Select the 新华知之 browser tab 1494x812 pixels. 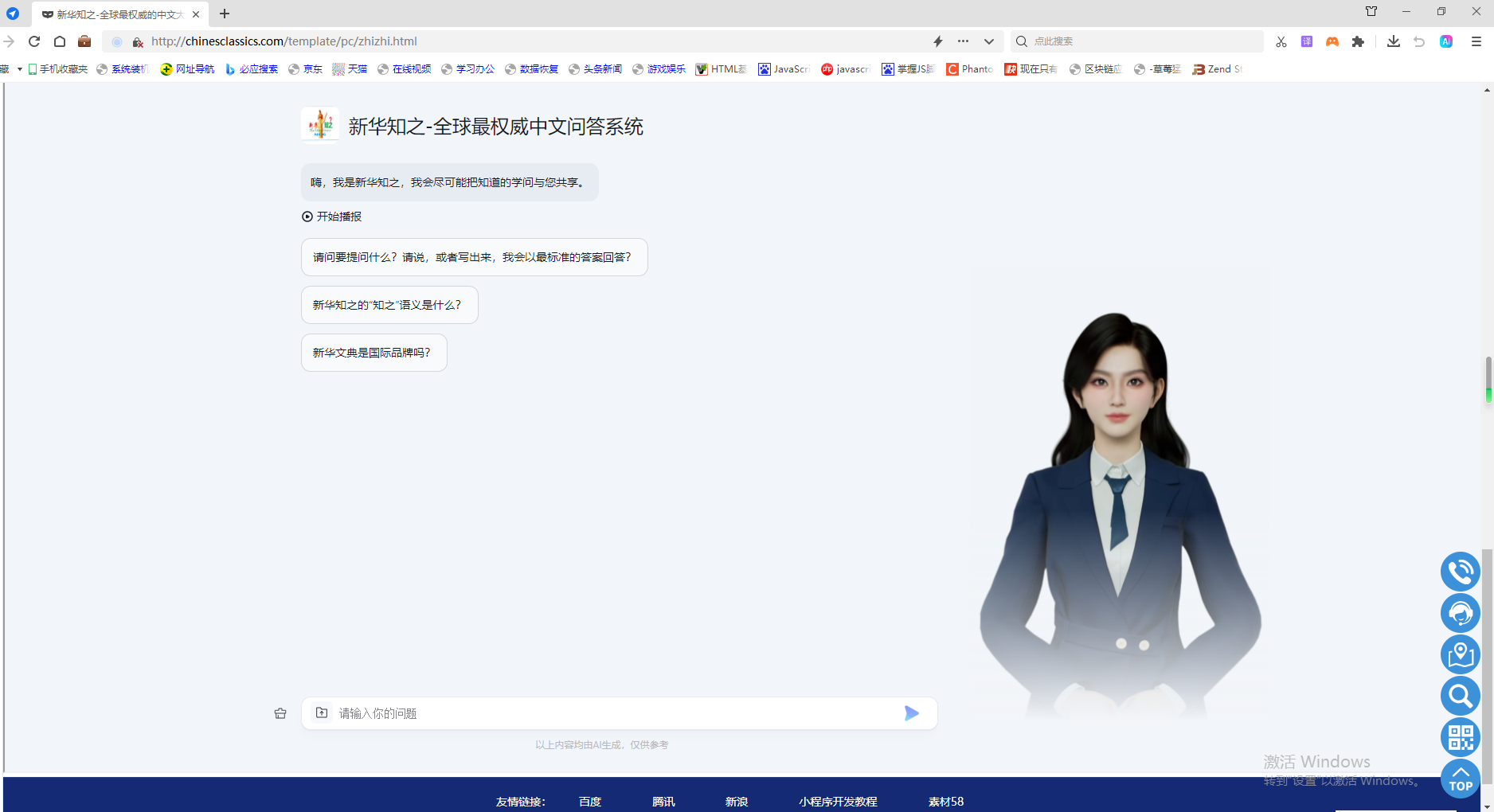[x=119, y=14]
